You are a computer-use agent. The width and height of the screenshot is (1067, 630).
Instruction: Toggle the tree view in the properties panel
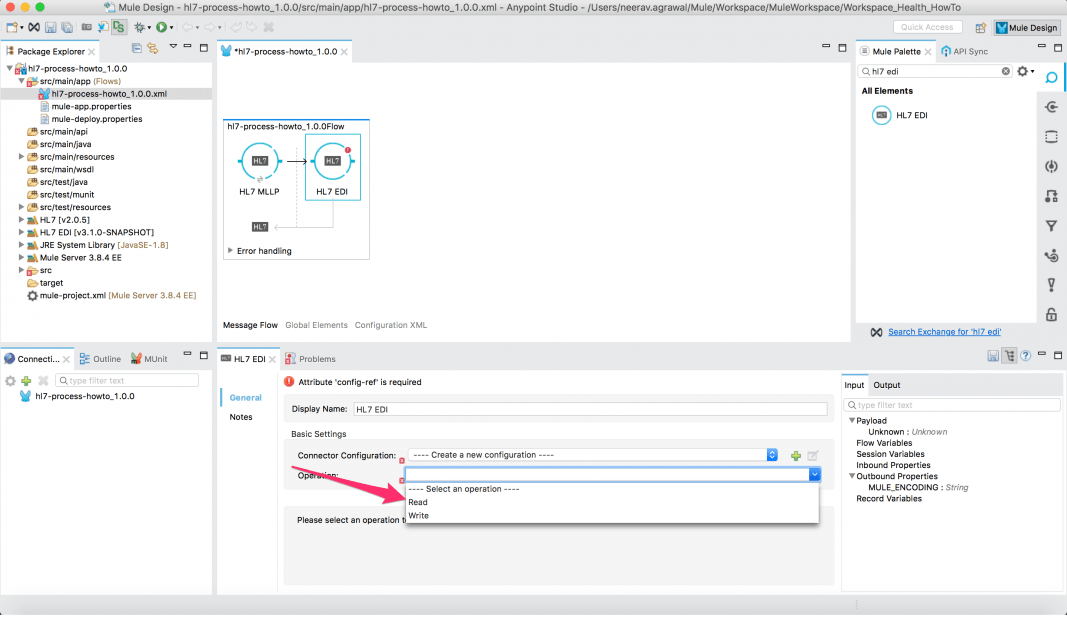(x=1009, y=357)
